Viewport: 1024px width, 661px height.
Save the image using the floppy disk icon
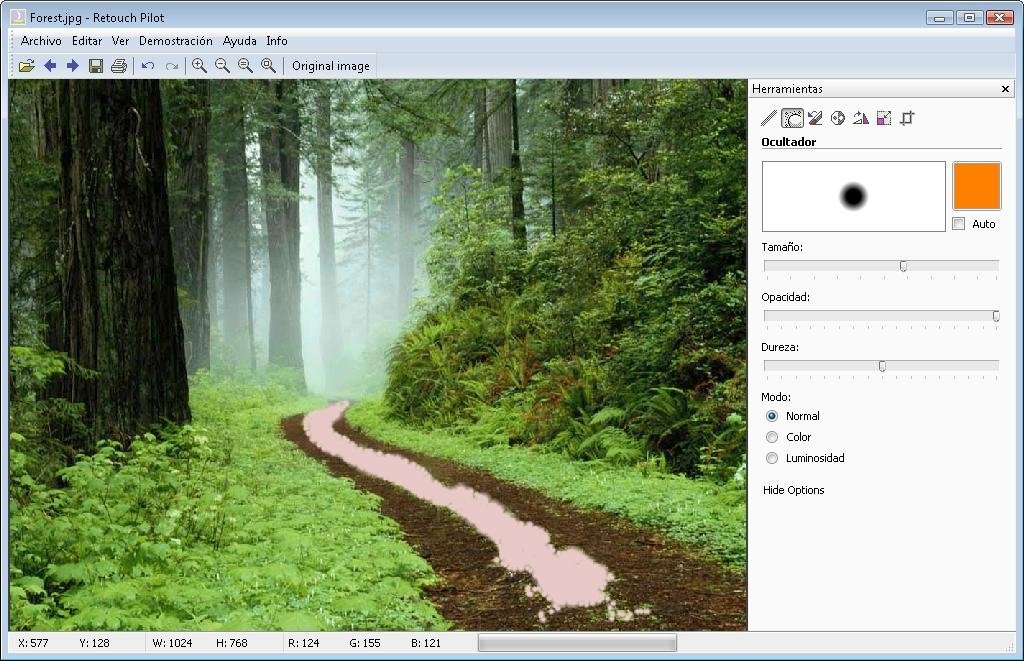point(96,66)
